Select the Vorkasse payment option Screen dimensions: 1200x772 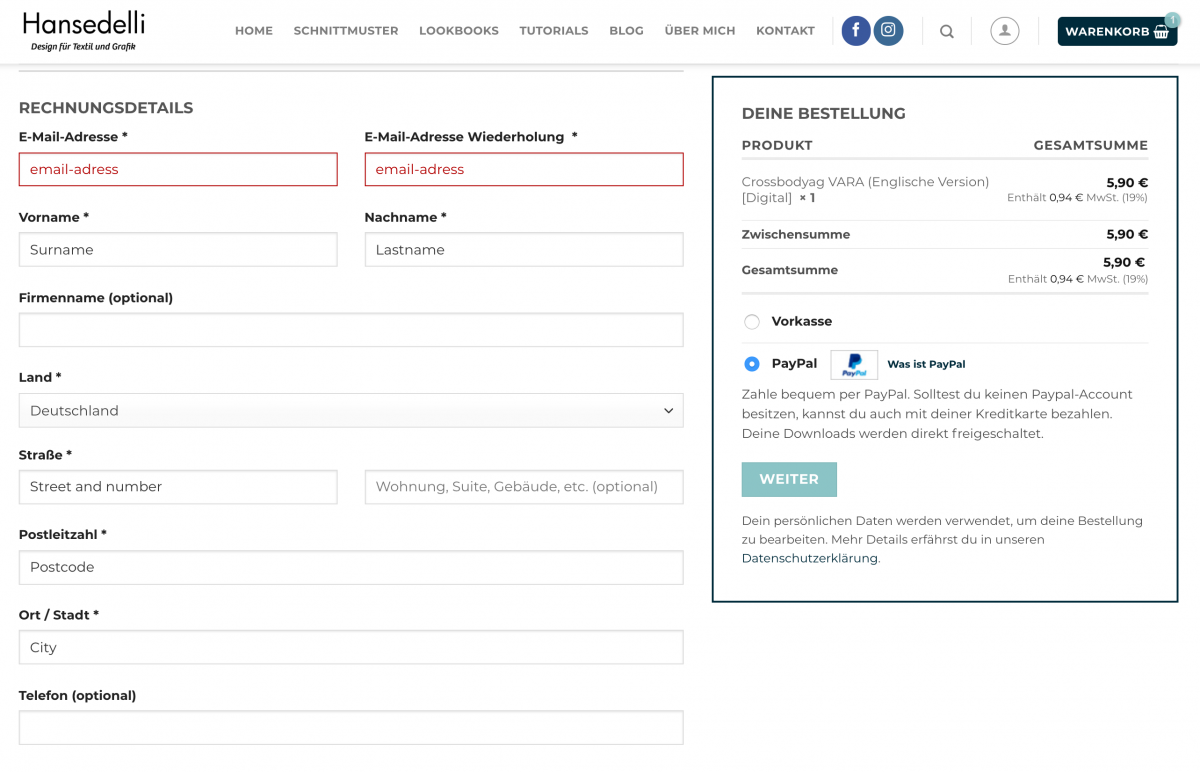pos(752,322)
